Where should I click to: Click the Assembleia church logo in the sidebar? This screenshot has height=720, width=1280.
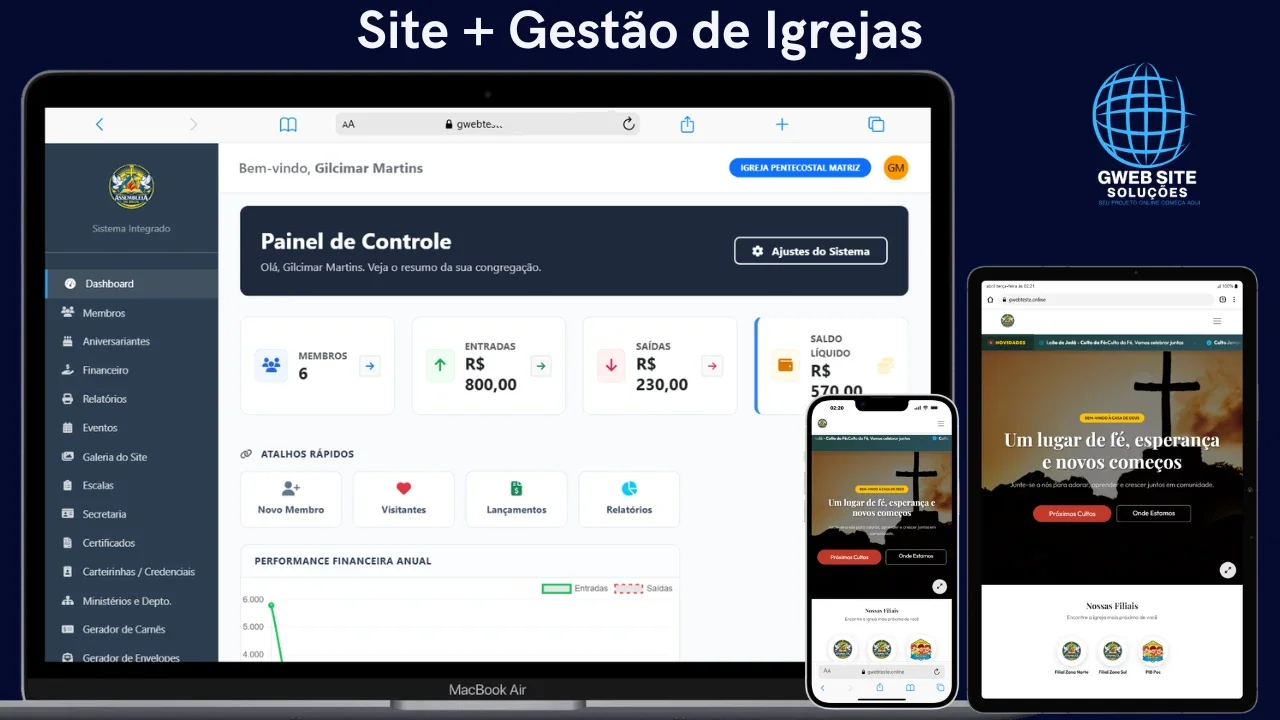[x=131, y=186]
